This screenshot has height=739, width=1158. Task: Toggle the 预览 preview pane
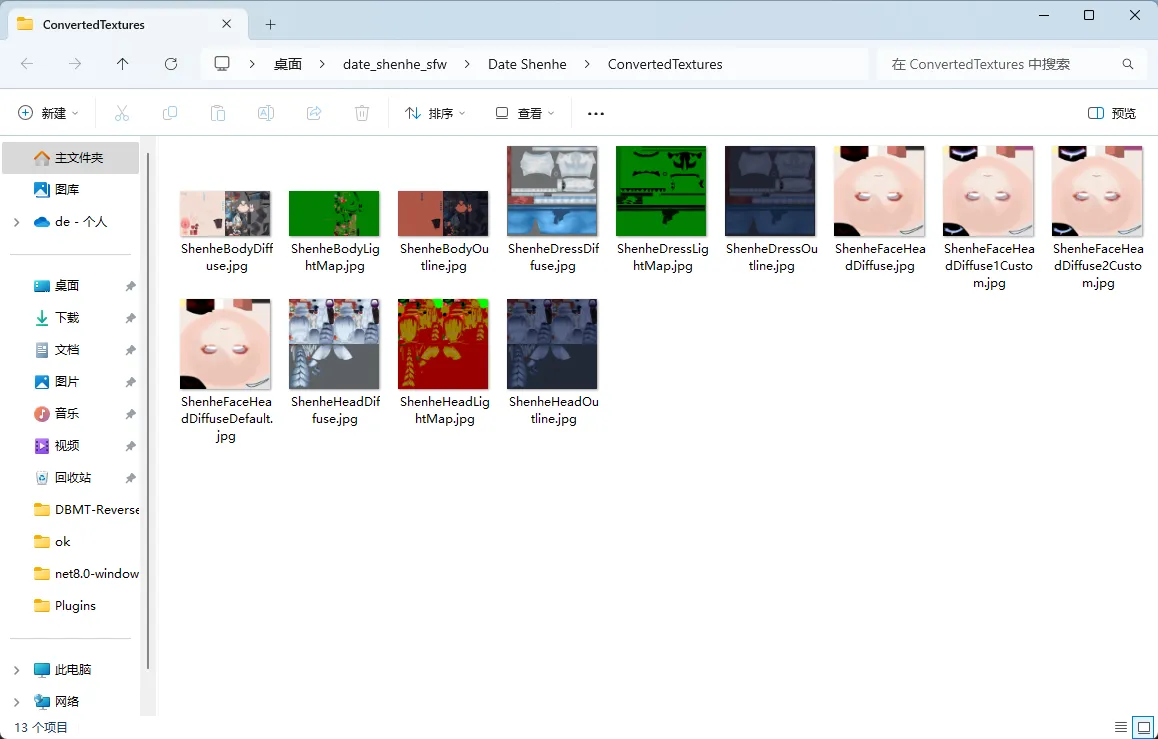pyautogui.click(x=1112, y=113)
